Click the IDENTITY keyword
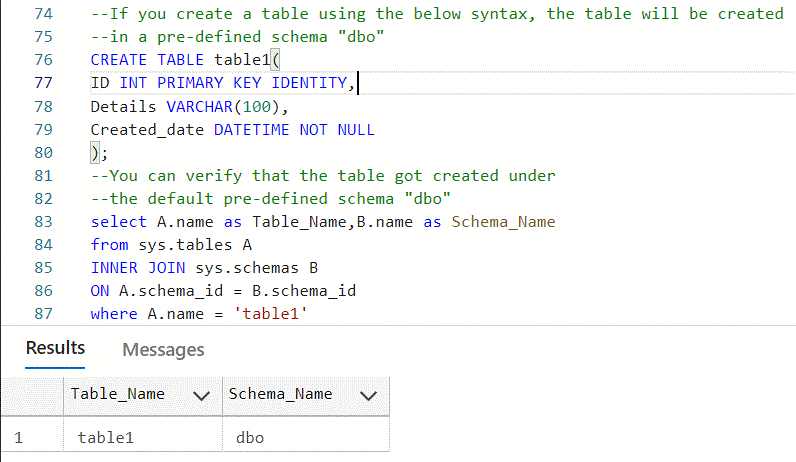 click(x=309, y=83)
